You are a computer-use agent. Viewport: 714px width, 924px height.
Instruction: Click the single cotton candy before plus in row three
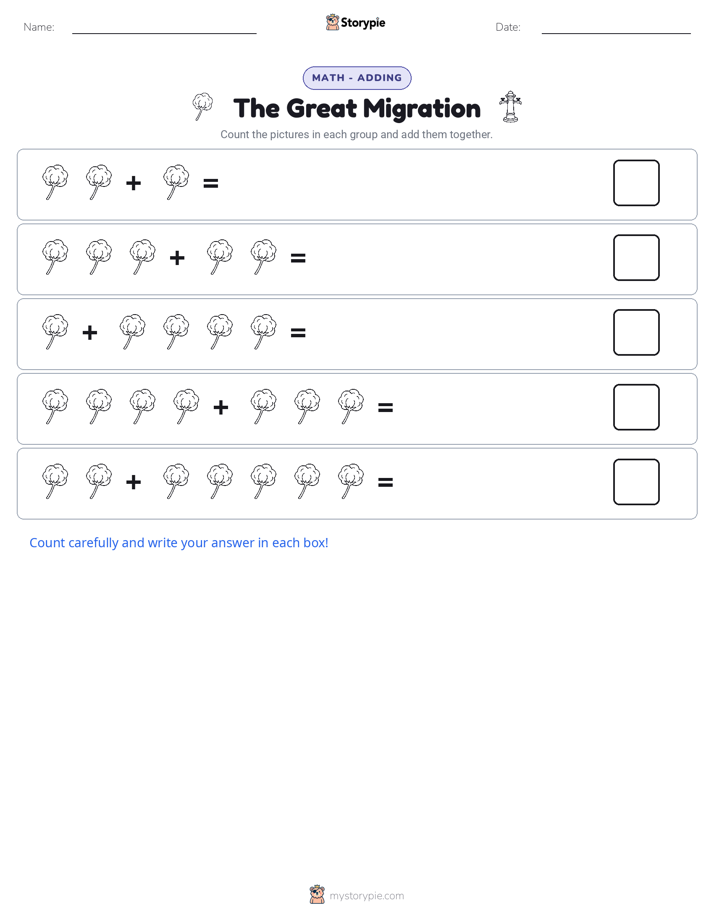tap(55, 332)
